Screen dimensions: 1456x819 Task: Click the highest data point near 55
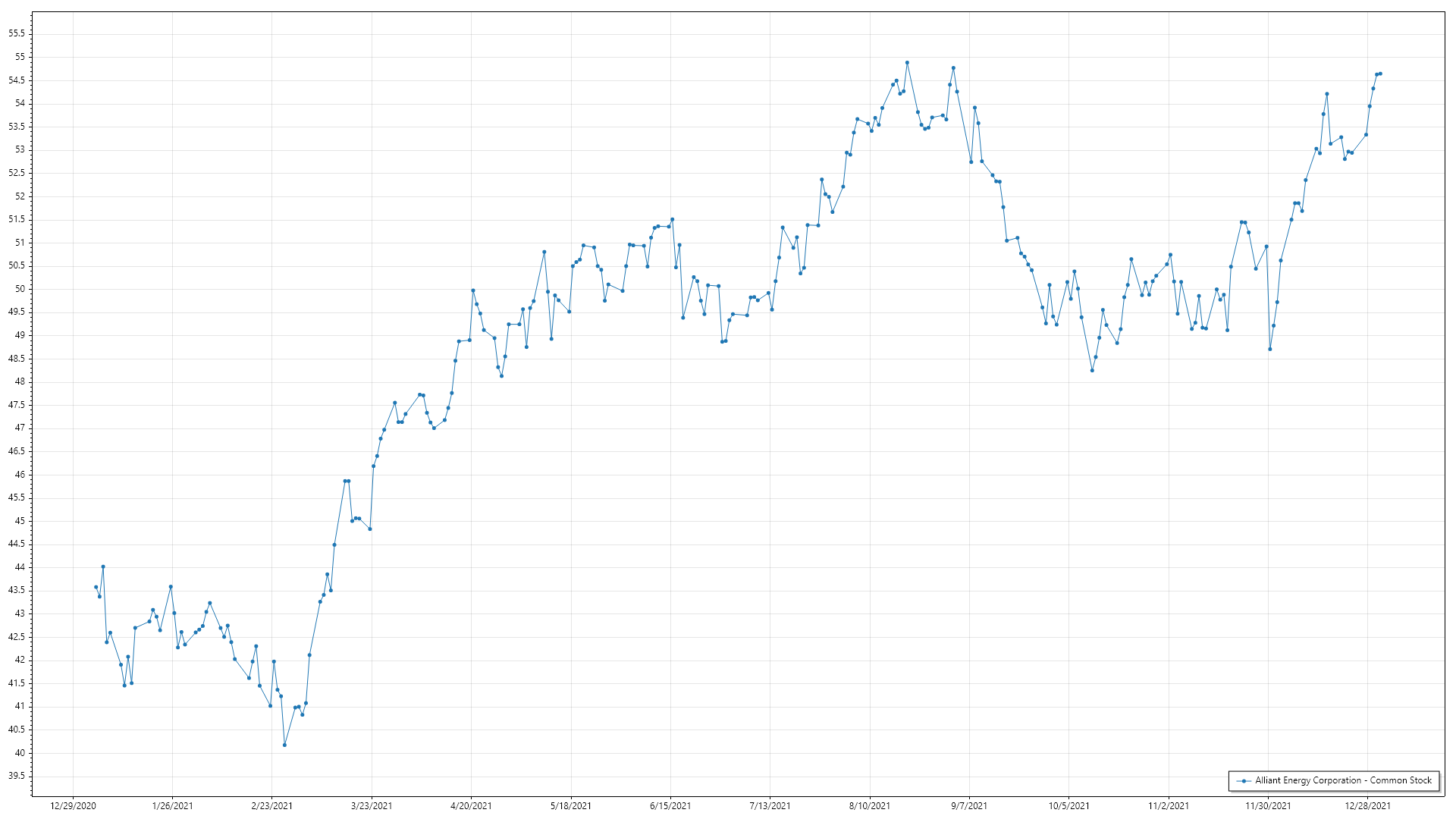(x=907, y=63)
